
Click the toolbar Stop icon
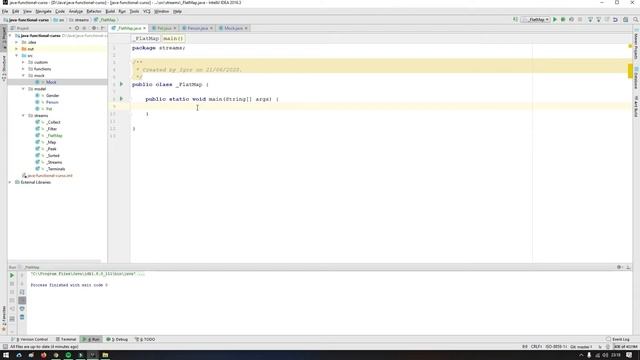[580, 20]
